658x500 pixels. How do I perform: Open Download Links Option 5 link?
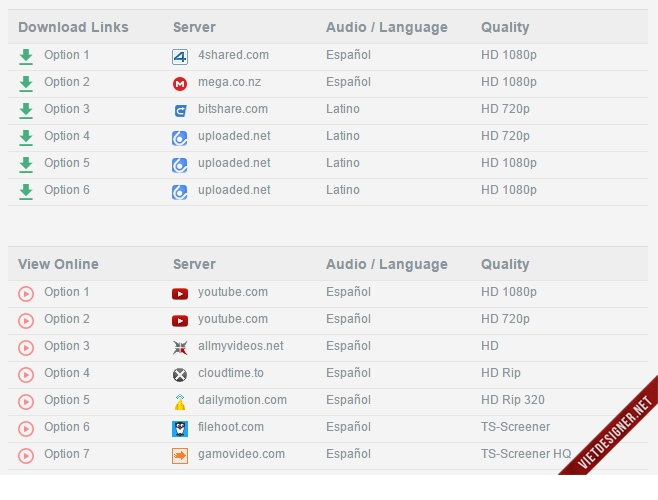tap(67, 163)
